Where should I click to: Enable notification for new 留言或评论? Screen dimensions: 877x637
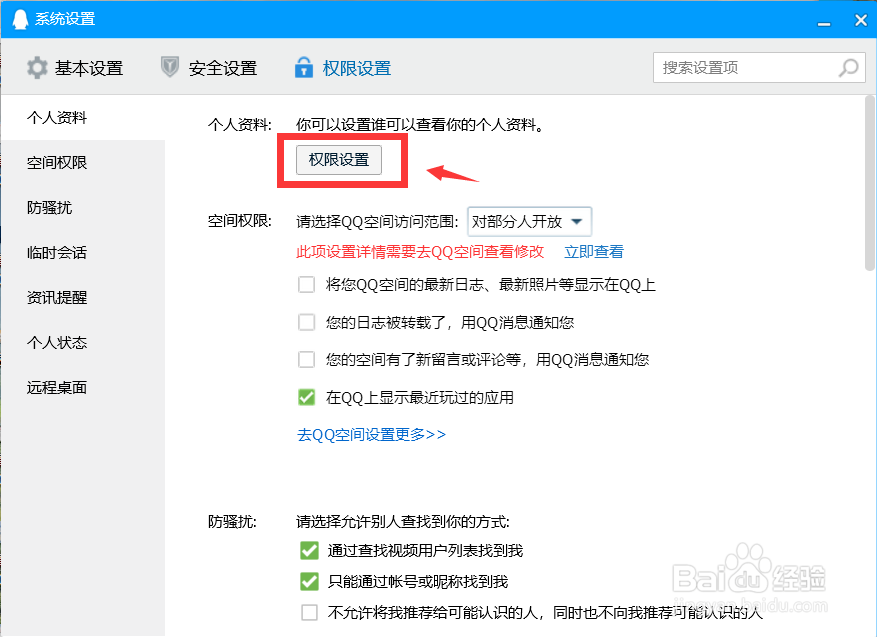tap(307, 359)
